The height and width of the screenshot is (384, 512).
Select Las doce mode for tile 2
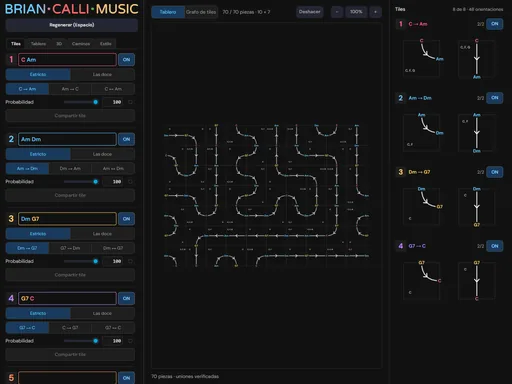[x=102, y=154]
